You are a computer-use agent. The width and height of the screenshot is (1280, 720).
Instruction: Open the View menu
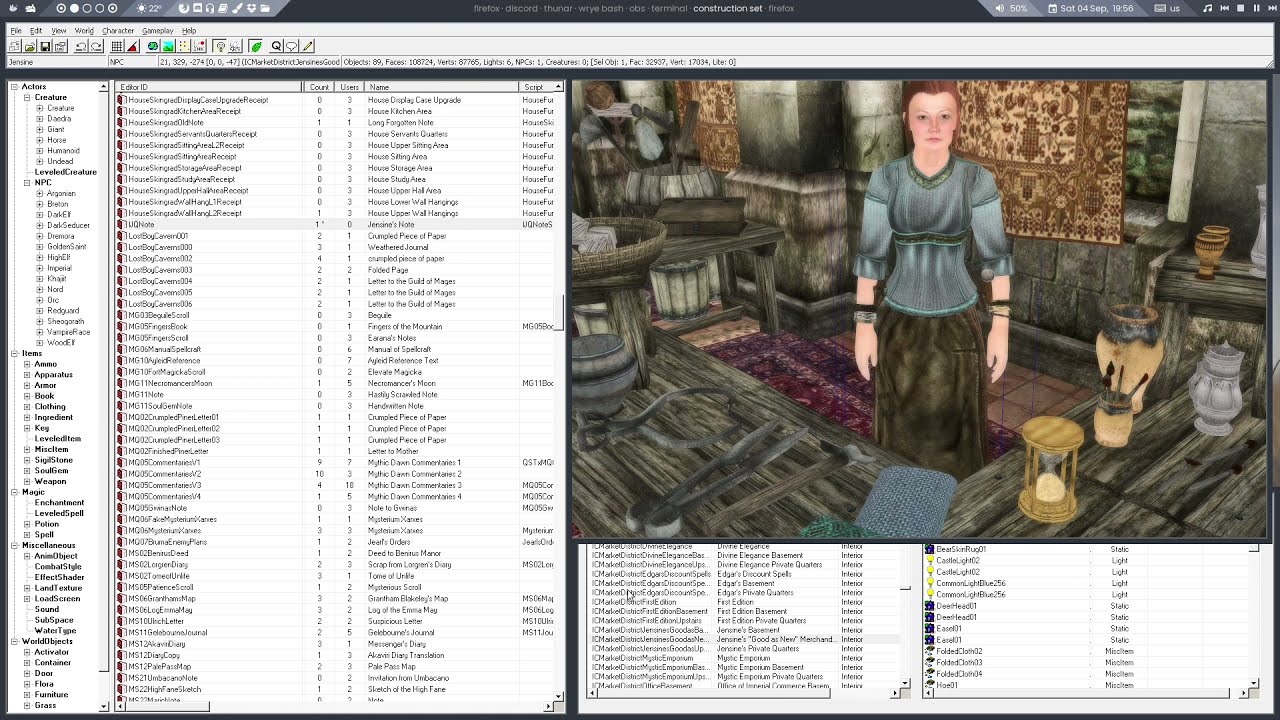59,31
